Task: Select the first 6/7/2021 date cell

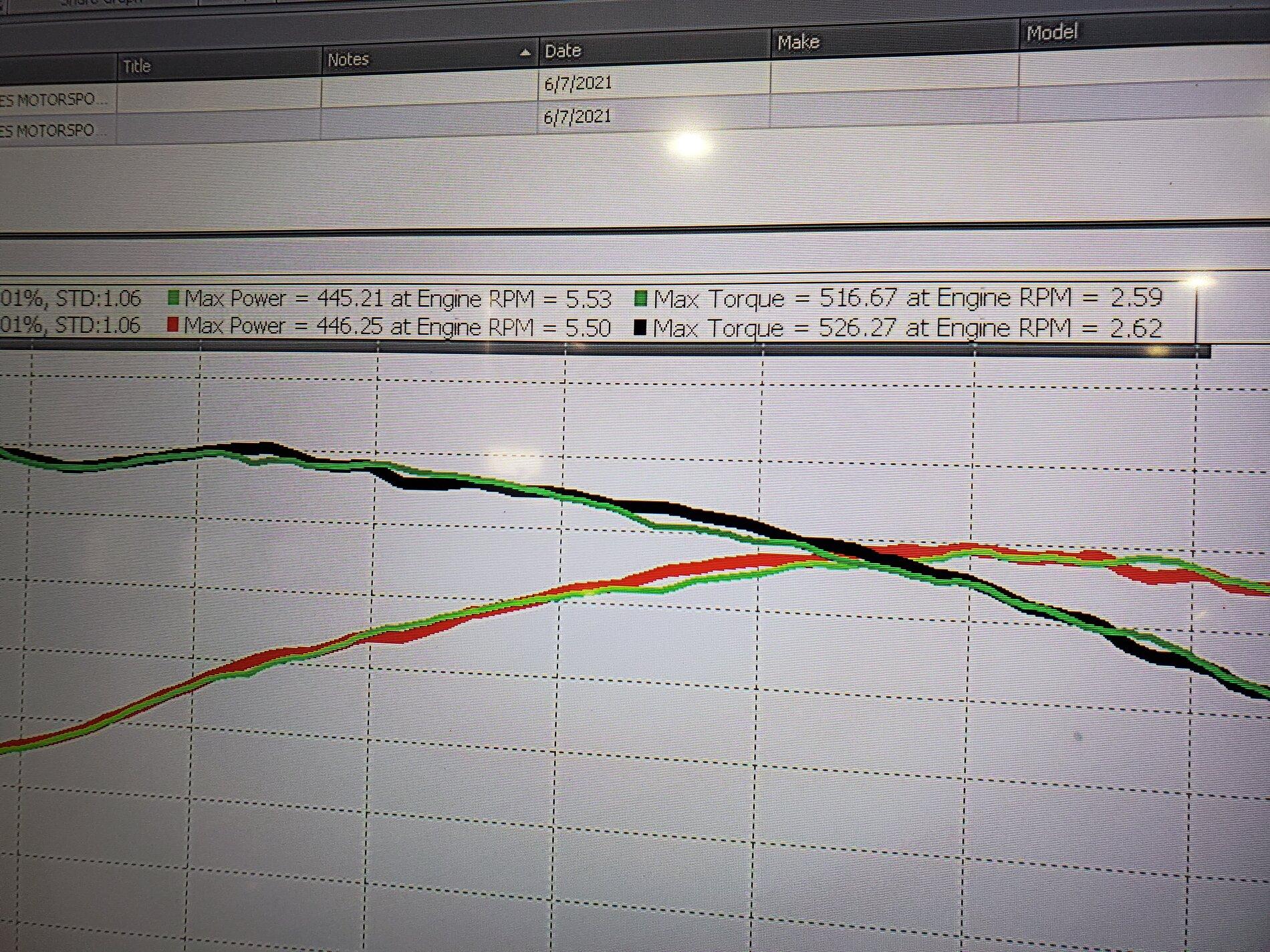Action: point(578,84)
